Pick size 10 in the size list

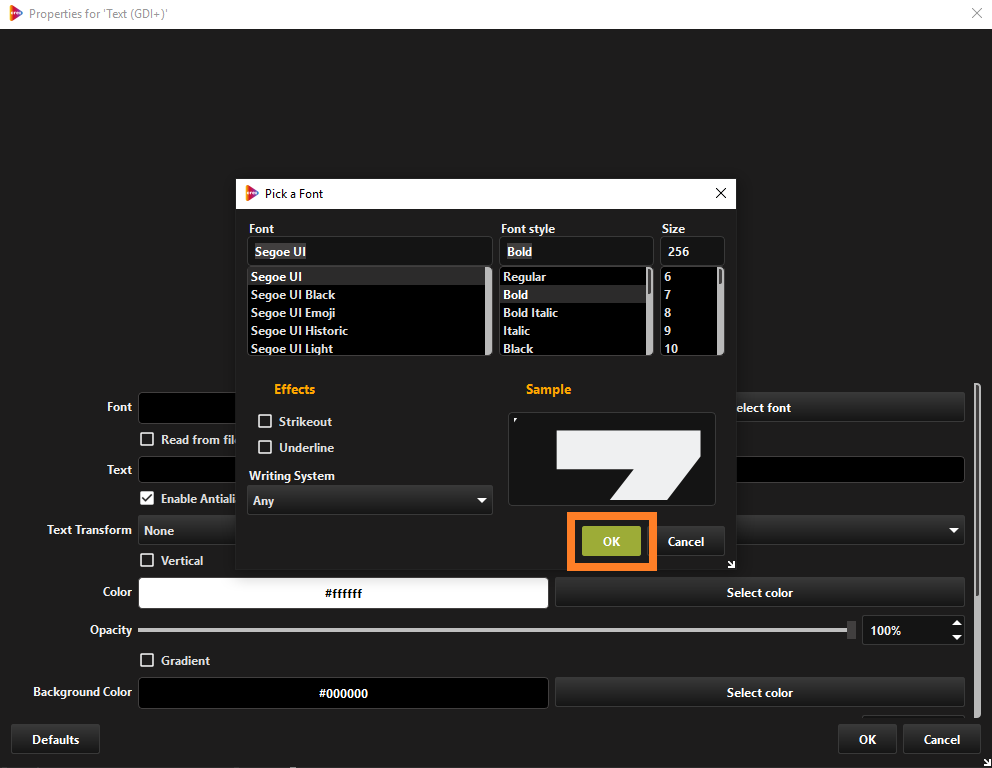(688, 348)
